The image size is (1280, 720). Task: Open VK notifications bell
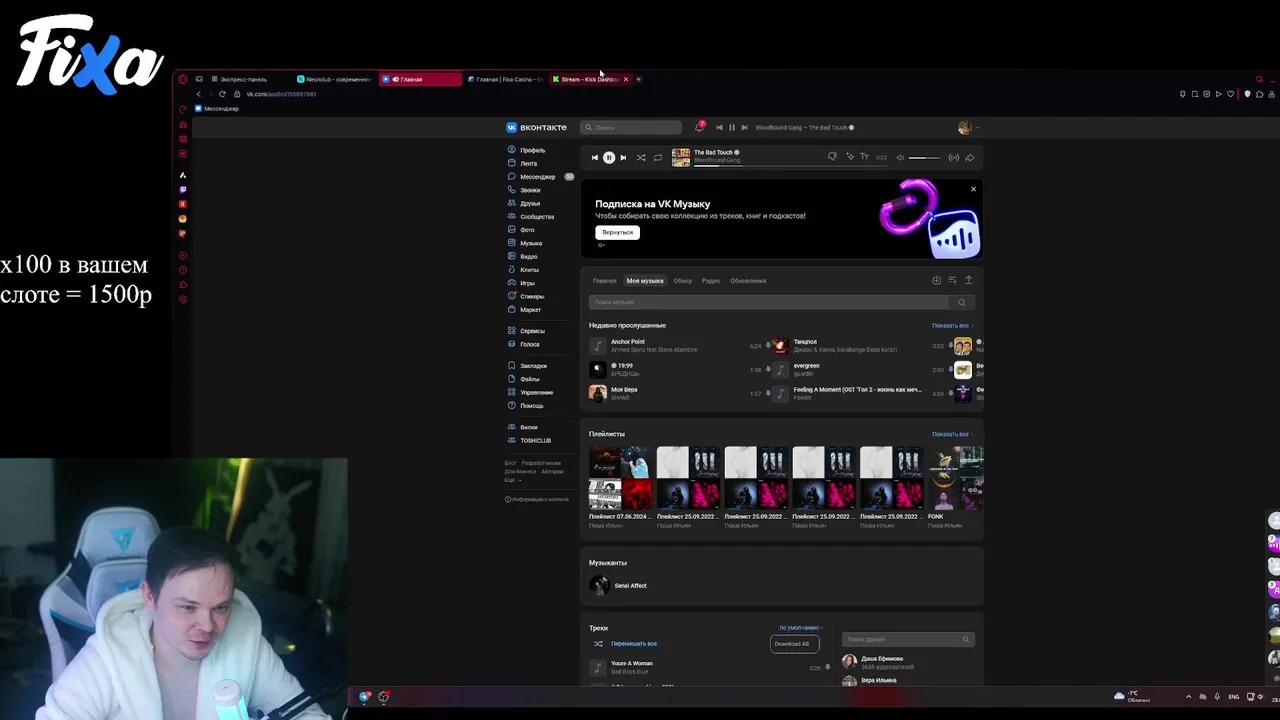click(699, 127)
